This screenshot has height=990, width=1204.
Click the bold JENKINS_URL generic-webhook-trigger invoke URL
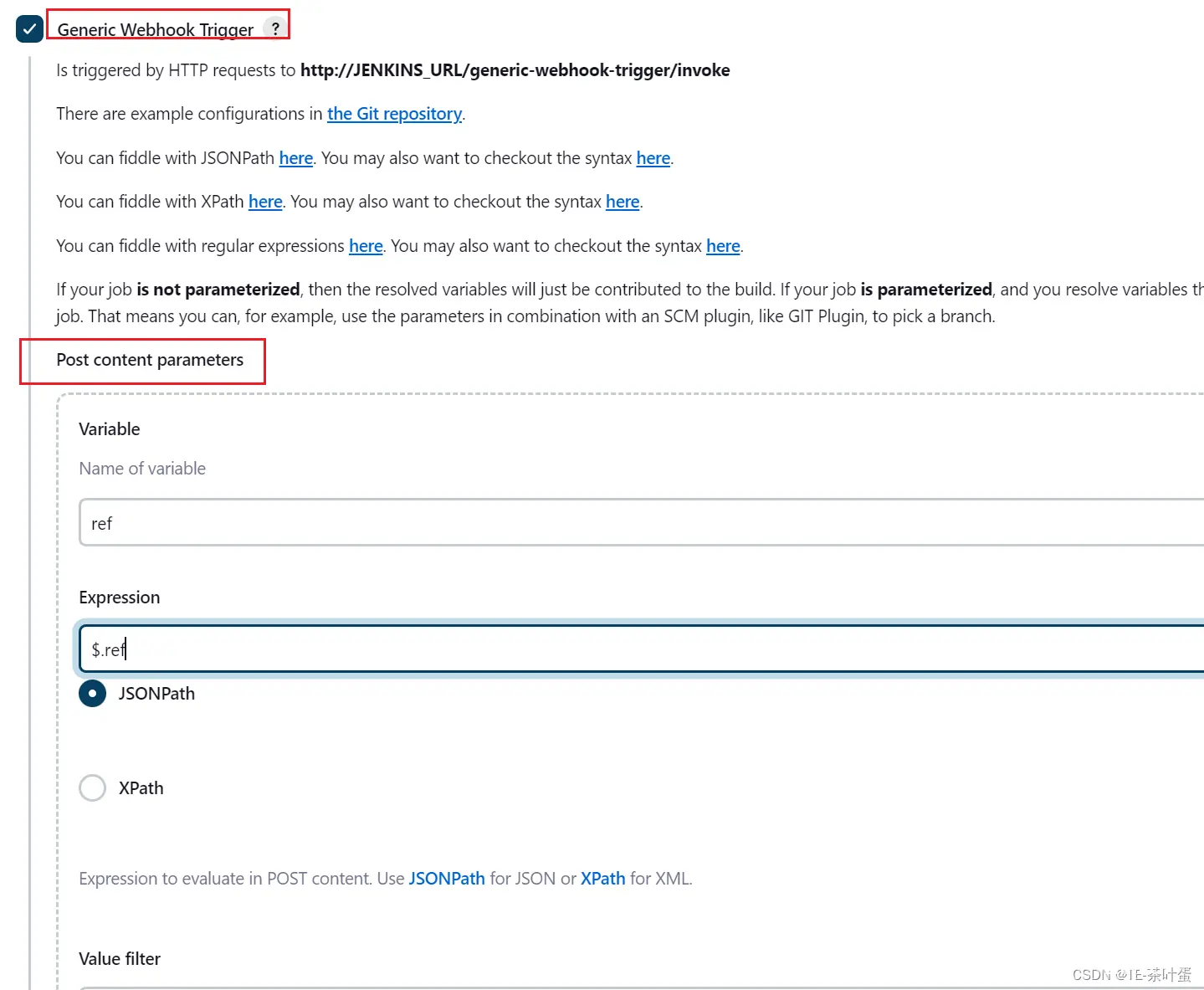[x=515, y=70]
